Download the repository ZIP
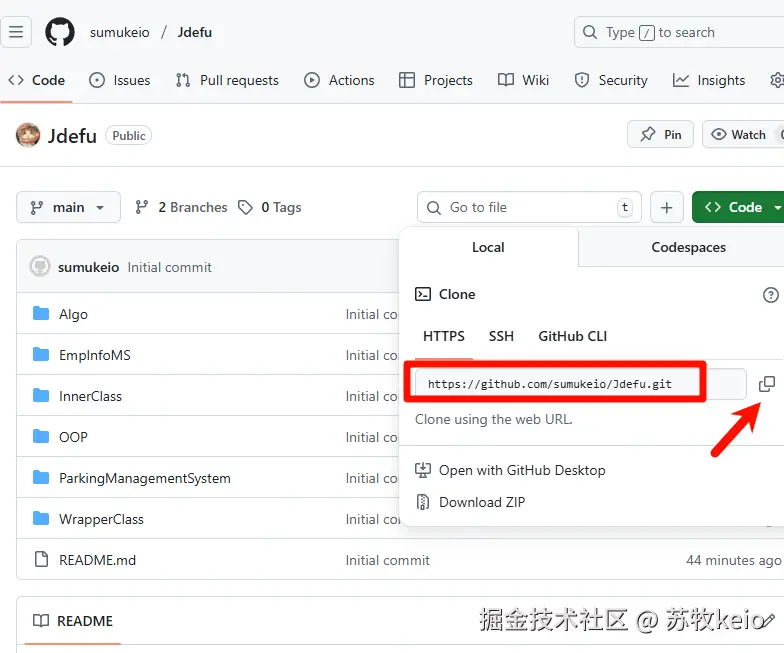784x653 pixels. pyautogui.click(x=470, y=502)
